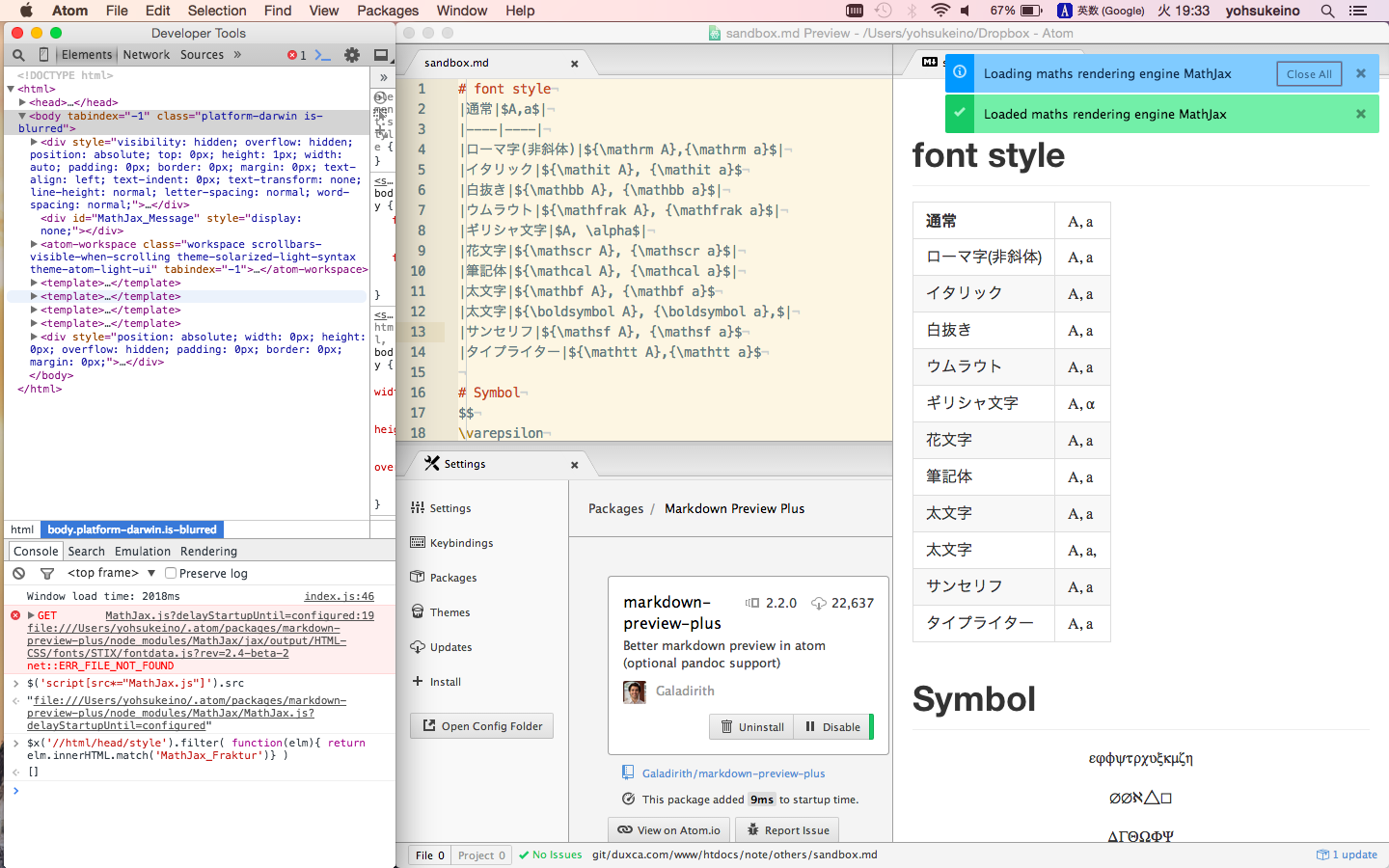Click the 1 update status bar item

(1348, 854)
